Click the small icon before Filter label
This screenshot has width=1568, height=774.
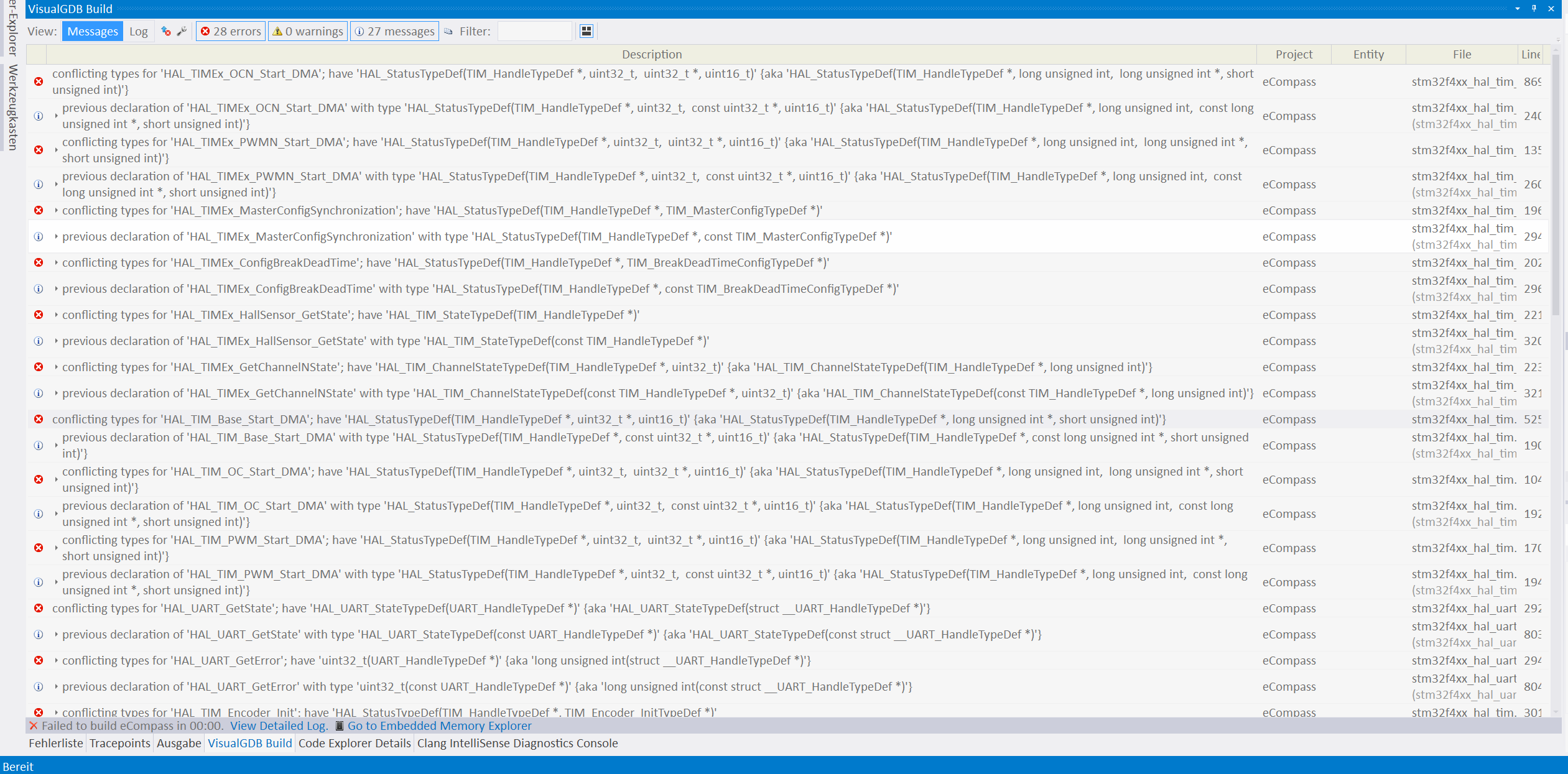[448, 31]
